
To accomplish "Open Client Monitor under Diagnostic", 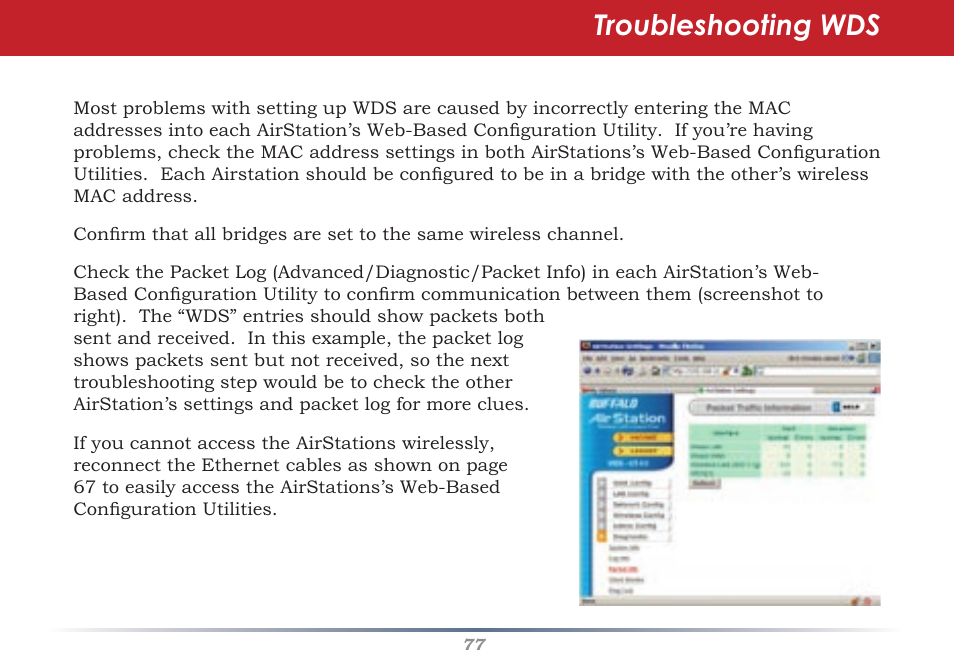I will [626, 580].
